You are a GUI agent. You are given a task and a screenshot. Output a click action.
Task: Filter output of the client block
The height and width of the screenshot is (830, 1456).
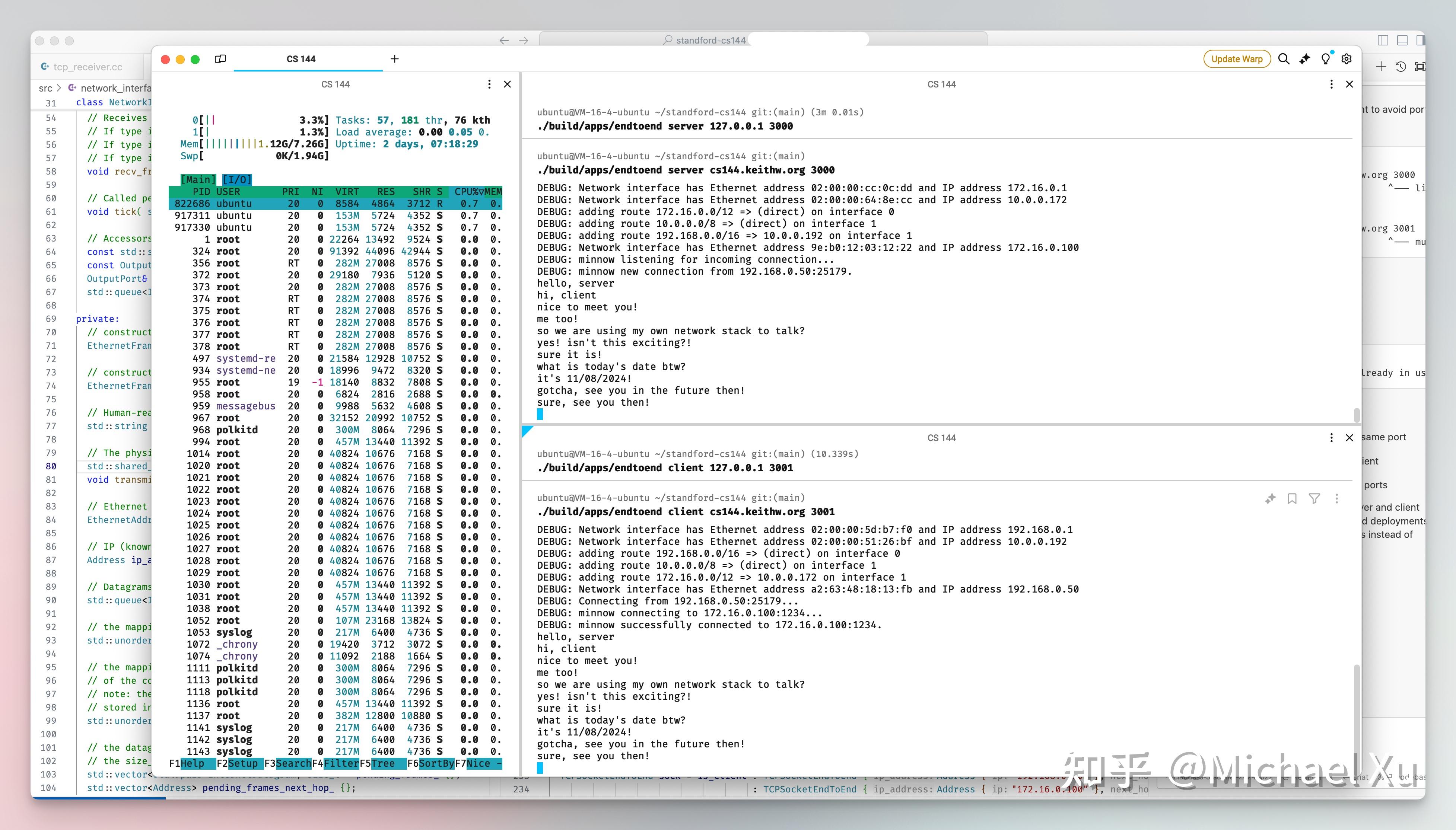(x=1314, y=499)
